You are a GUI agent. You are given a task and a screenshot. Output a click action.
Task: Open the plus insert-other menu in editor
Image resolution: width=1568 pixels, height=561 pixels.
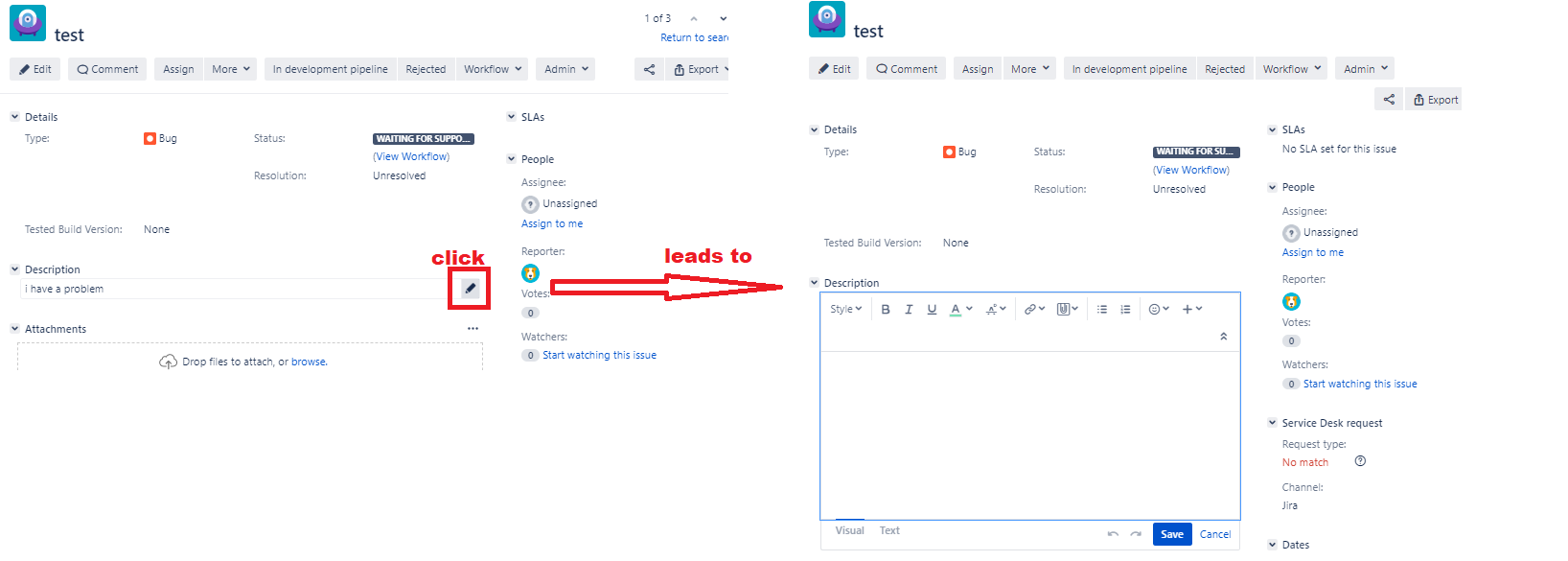[x=1191, y=309]
